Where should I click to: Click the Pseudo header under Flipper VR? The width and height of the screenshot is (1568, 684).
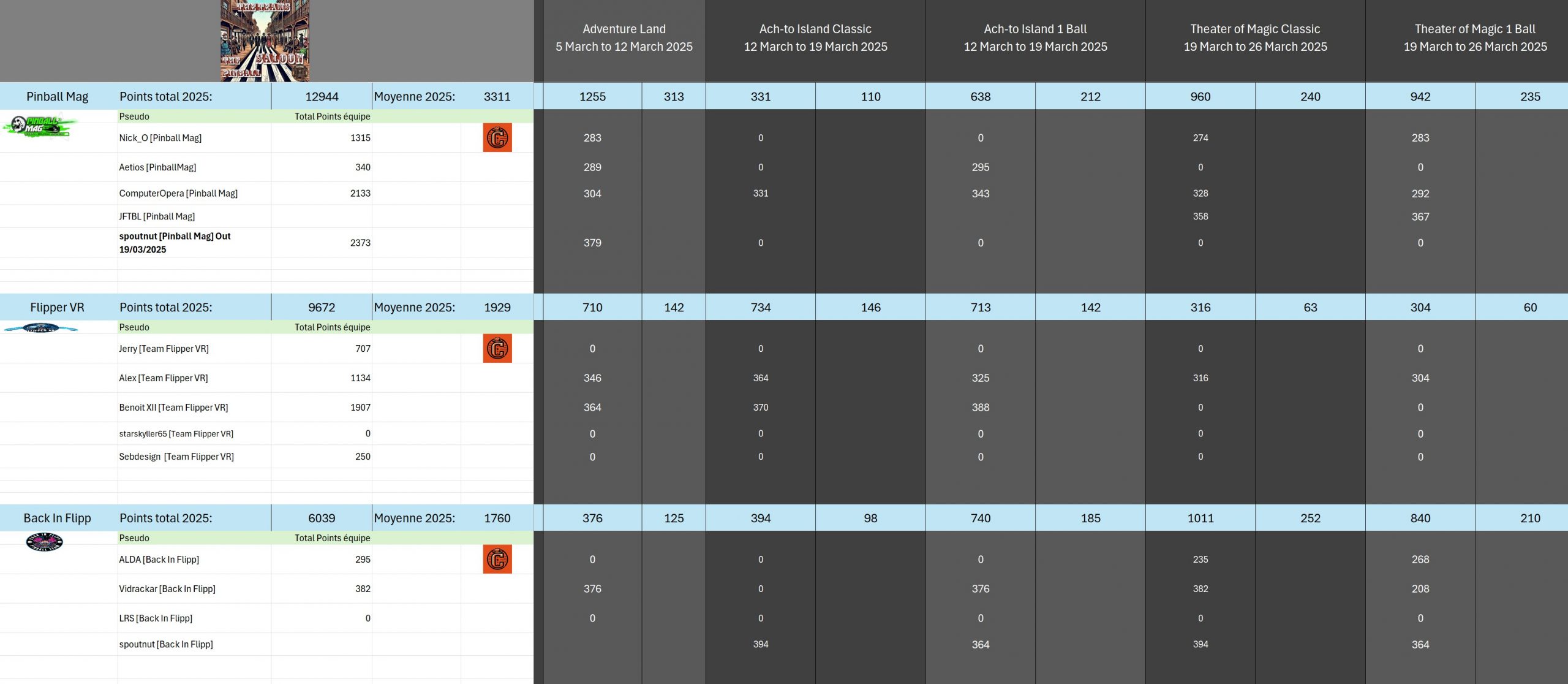click(134, 327)
